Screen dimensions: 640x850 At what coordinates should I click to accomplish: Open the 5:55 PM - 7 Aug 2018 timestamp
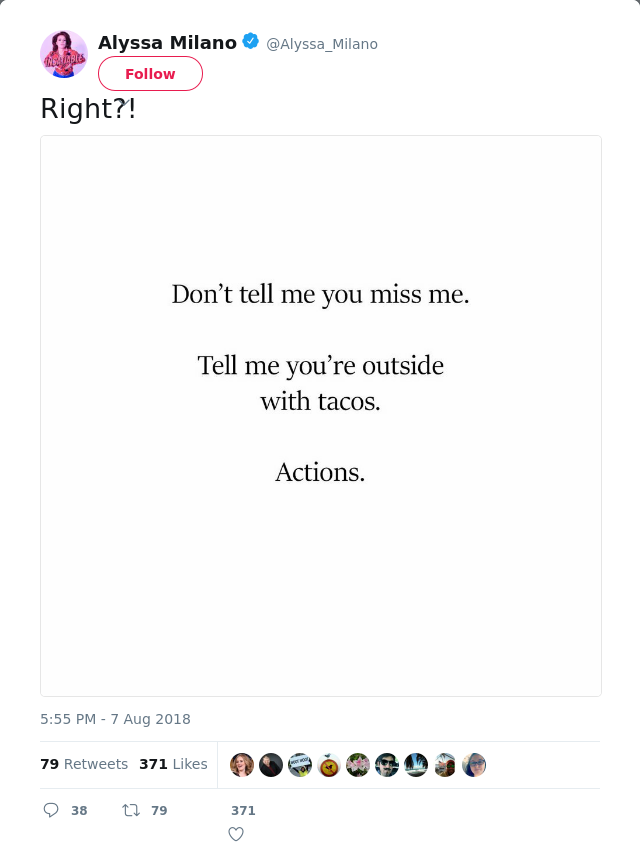click(115, 719)
